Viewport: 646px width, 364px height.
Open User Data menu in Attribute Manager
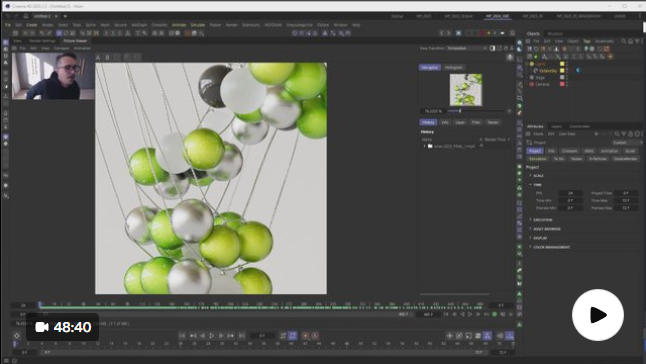[x=567, y=134]
